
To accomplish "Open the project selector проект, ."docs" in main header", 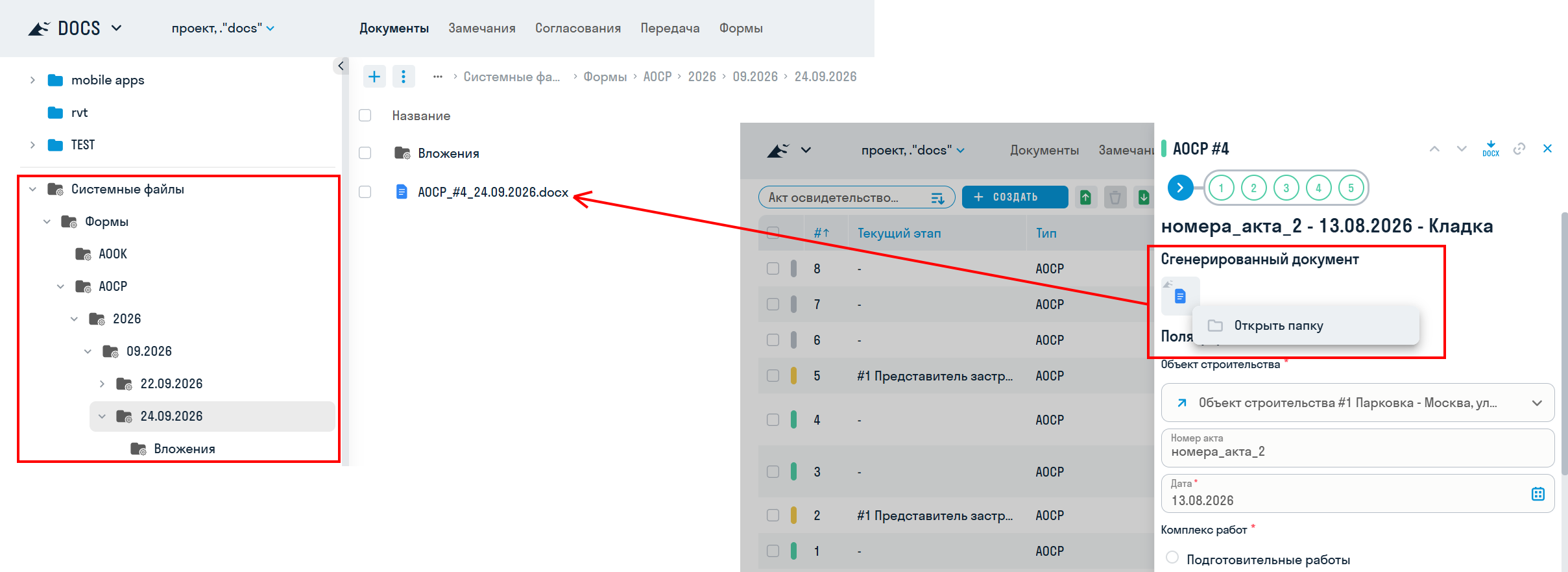I will pyautogui.click(x=223, y=28).
